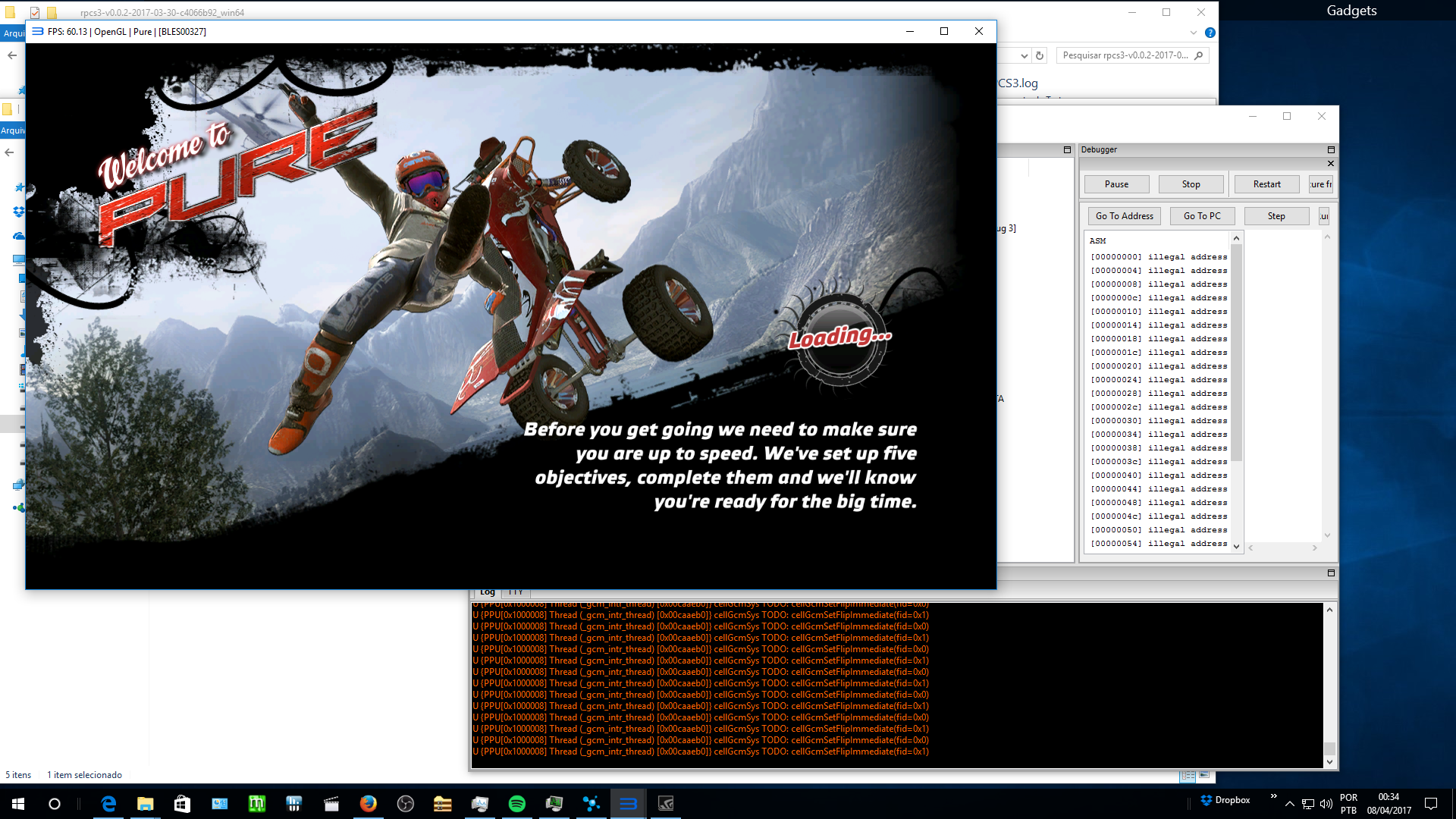This screenshot has height=819, width=1456.
Task: Open Spotify from the taskbar
Action: pos(517,804)
